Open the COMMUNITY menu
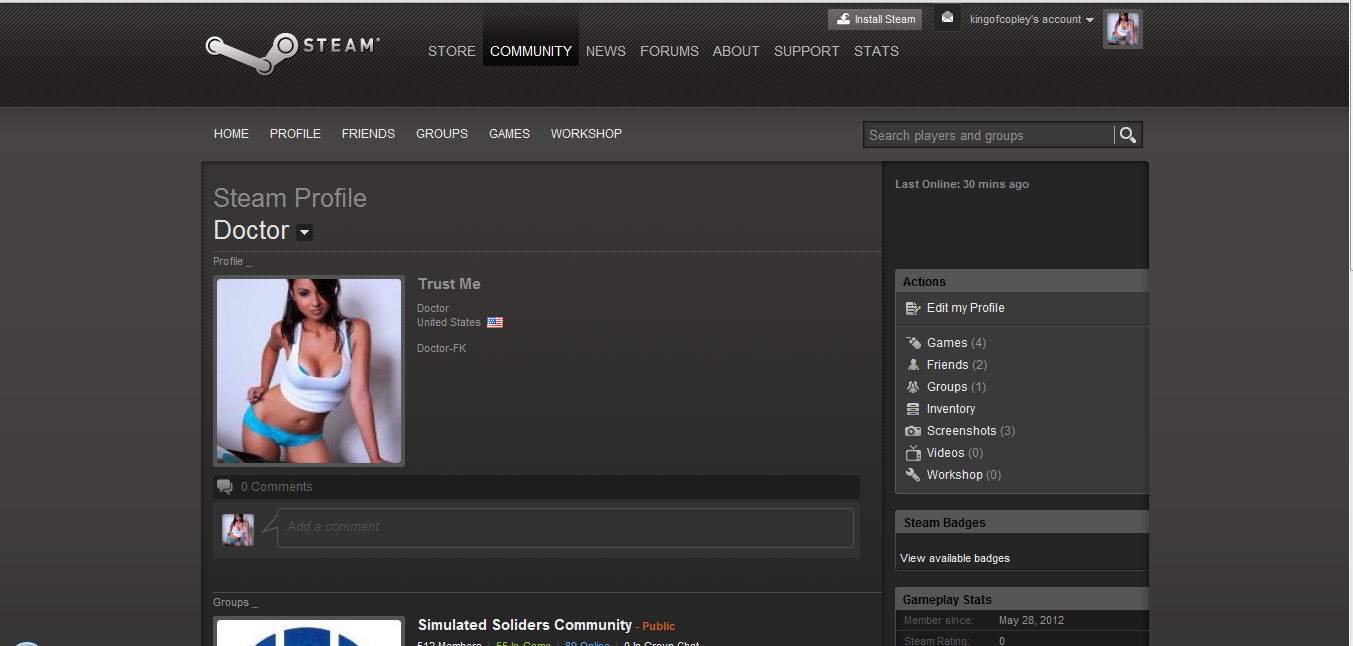 531,51
